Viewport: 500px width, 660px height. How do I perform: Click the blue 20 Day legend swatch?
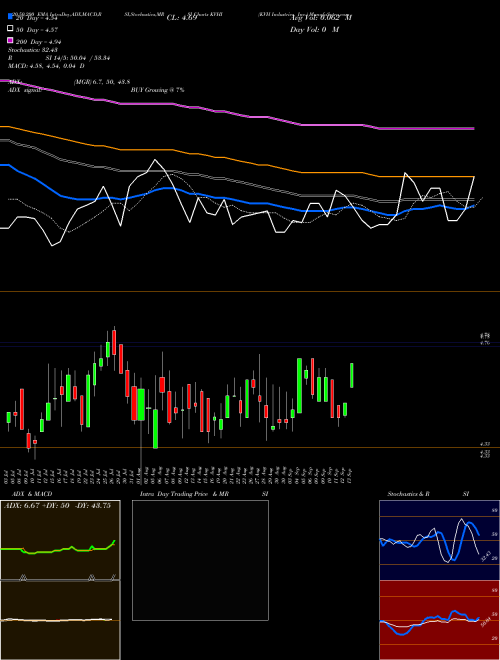(x=10, y=17)
